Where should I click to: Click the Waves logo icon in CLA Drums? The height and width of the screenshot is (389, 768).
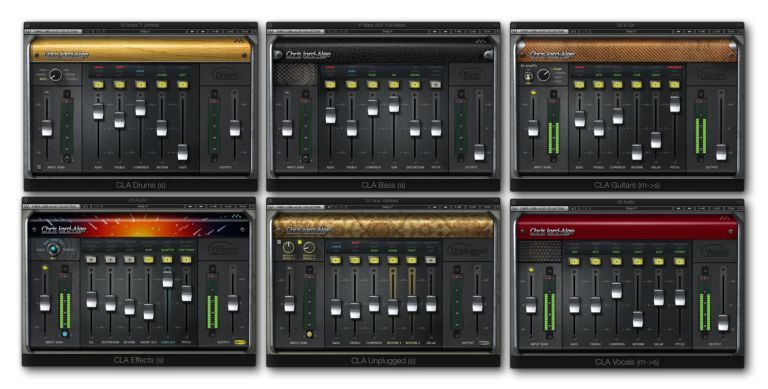[x=239, y=41]
